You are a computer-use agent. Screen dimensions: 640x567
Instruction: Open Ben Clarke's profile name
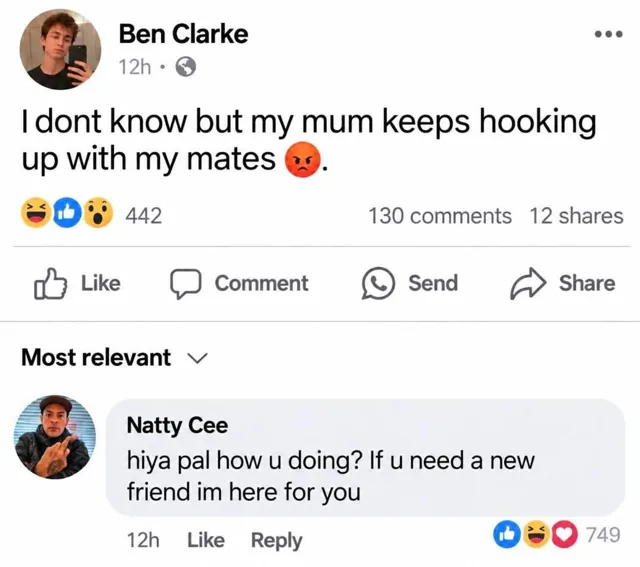coord(183,34)
